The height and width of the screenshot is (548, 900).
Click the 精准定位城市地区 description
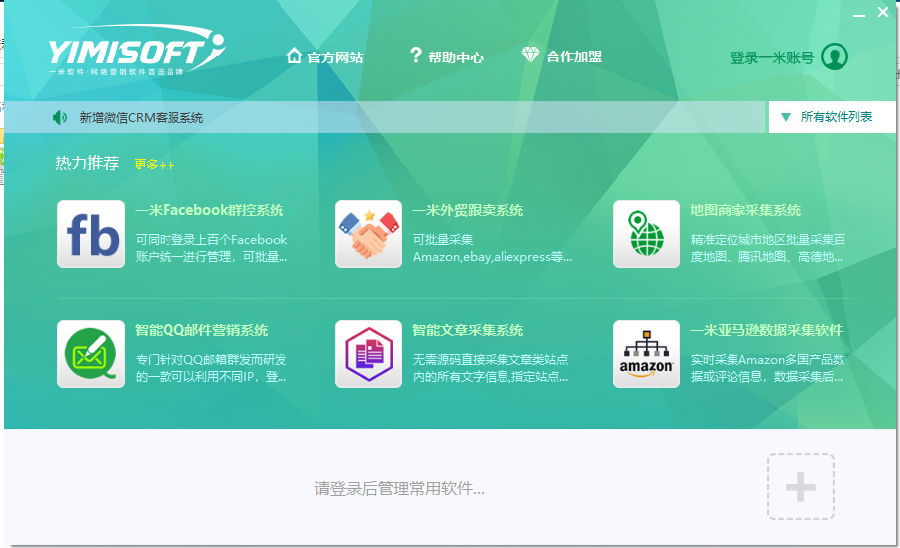(x=767, y=248)
